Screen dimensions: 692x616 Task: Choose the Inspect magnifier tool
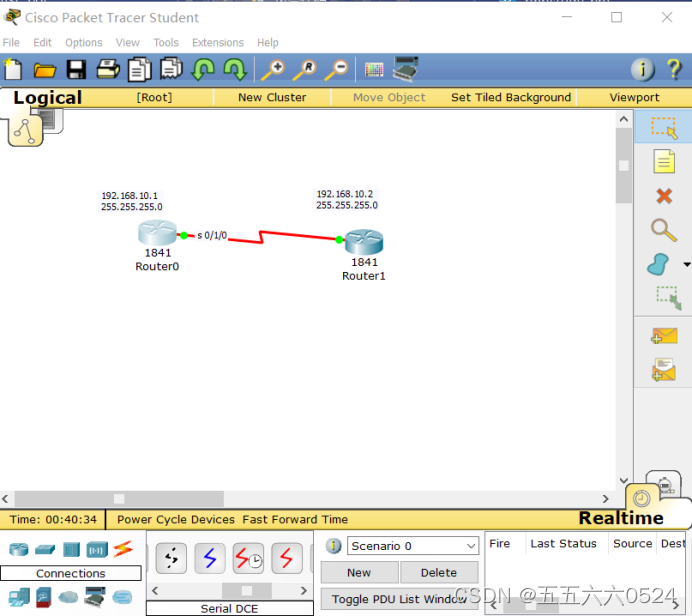coord(664,230)
